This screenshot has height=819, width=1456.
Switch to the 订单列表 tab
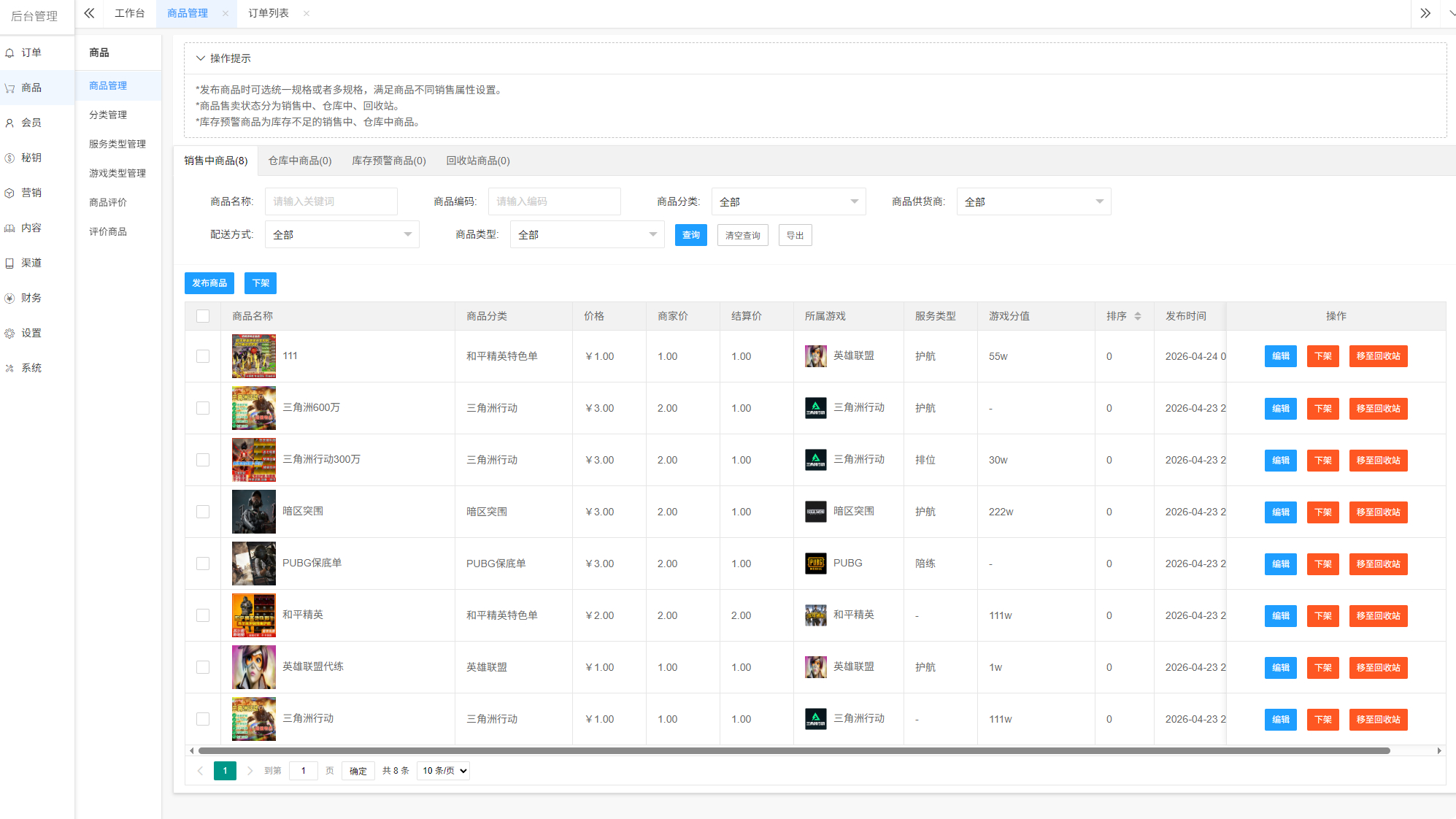click(x=269, y=13)
